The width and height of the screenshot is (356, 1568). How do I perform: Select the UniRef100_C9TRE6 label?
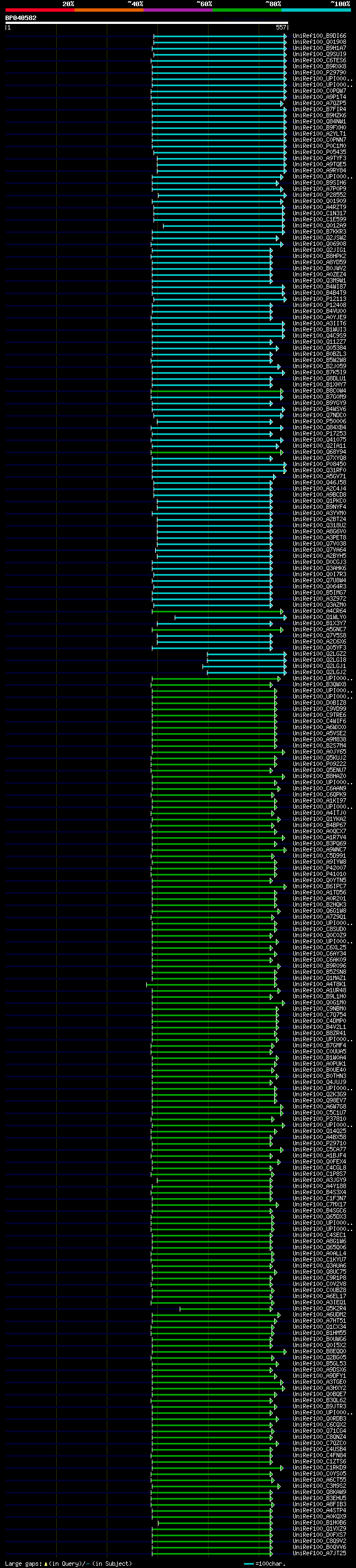[319, 715]
